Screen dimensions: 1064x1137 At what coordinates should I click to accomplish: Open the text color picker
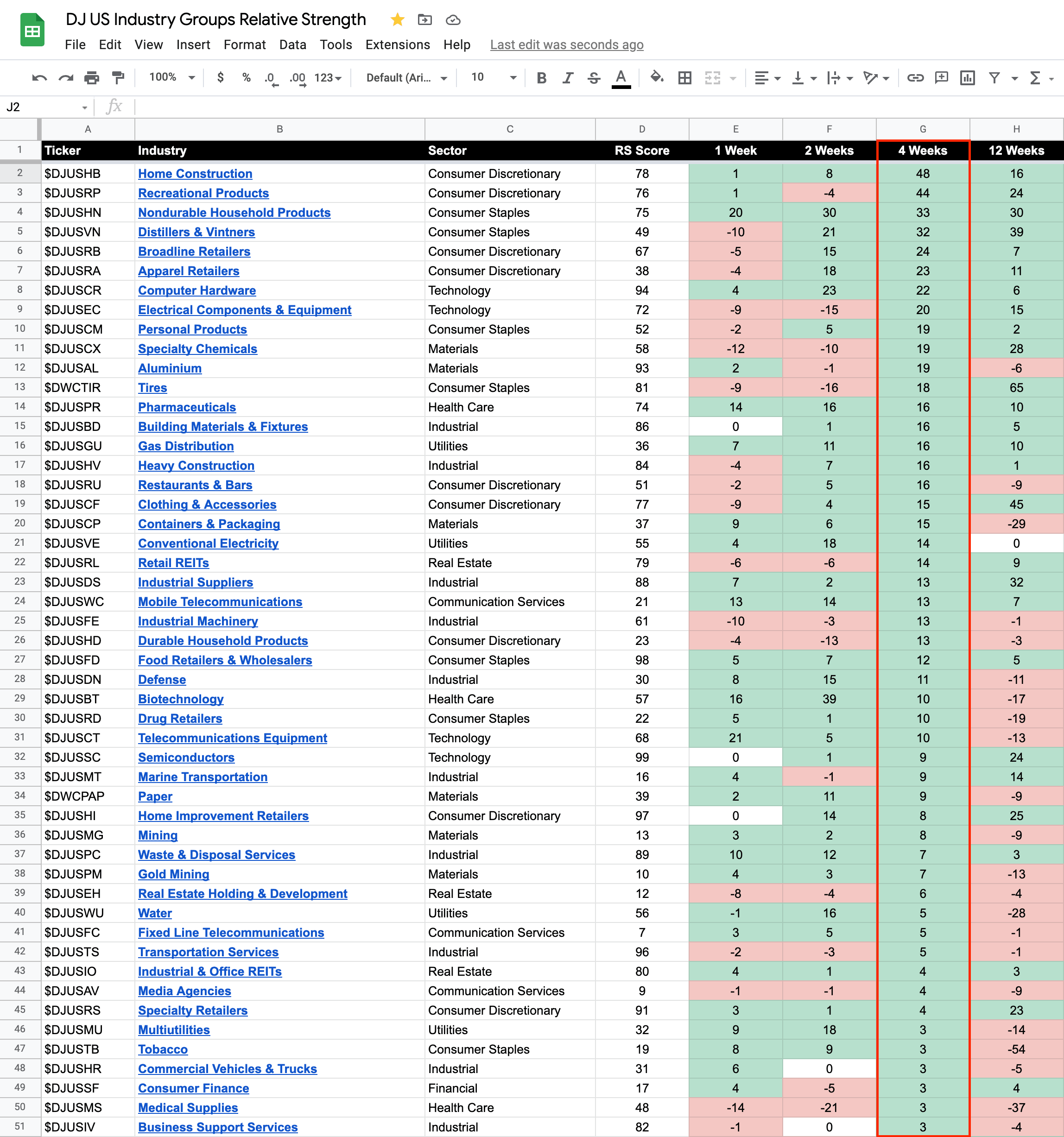621,78
